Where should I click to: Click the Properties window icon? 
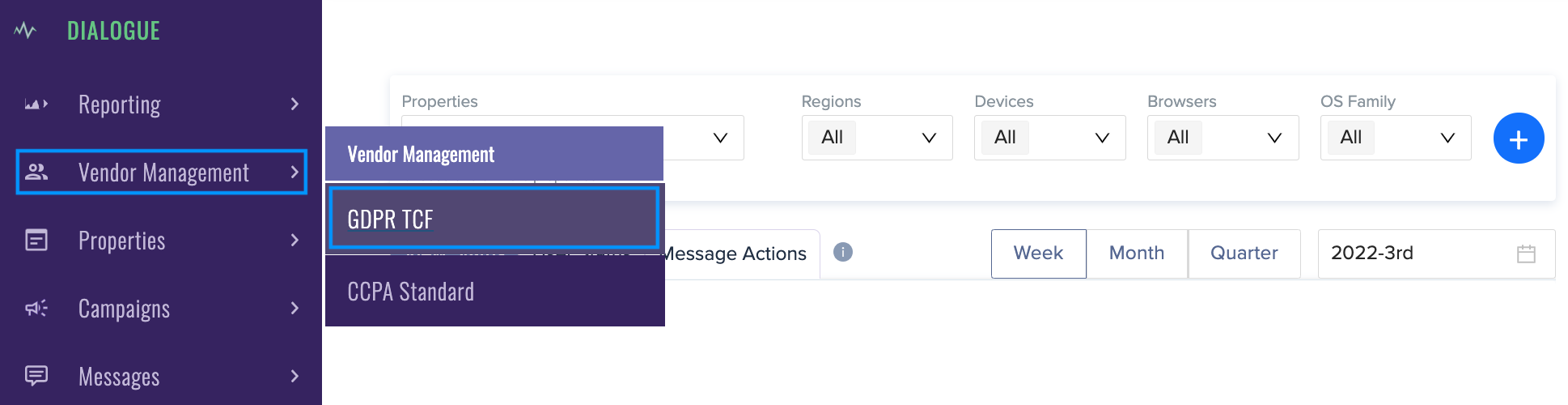tap(36, 240)
